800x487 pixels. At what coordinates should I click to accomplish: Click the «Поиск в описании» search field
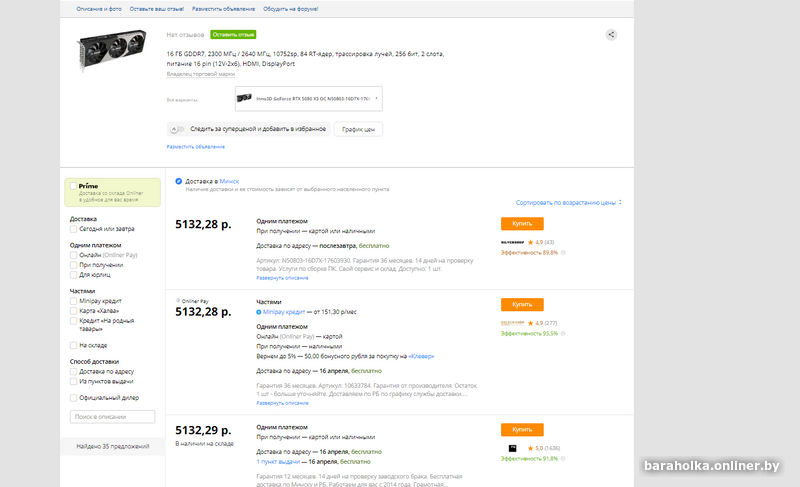112,416
